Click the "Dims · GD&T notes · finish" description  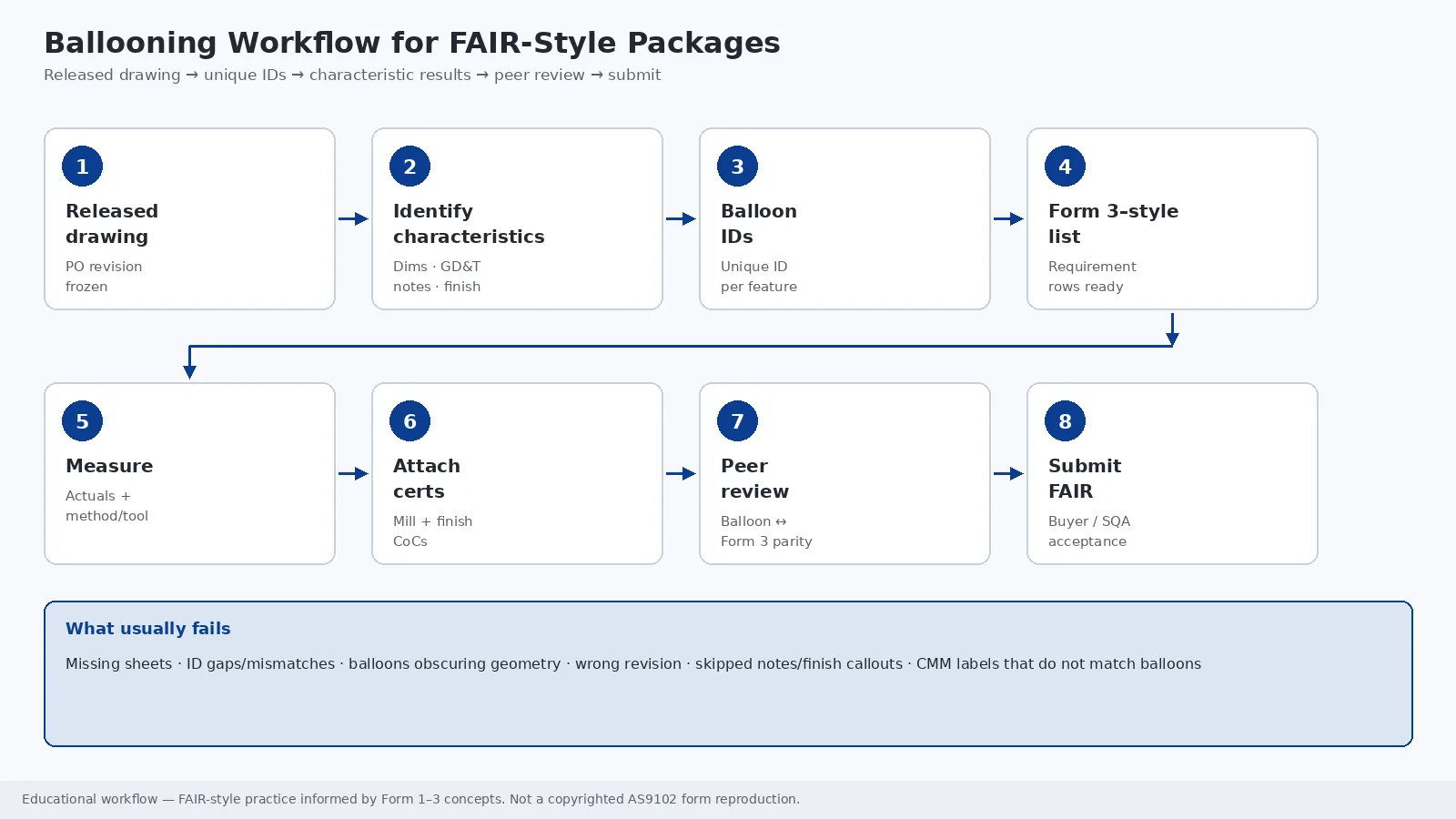(x=437, y=277)
